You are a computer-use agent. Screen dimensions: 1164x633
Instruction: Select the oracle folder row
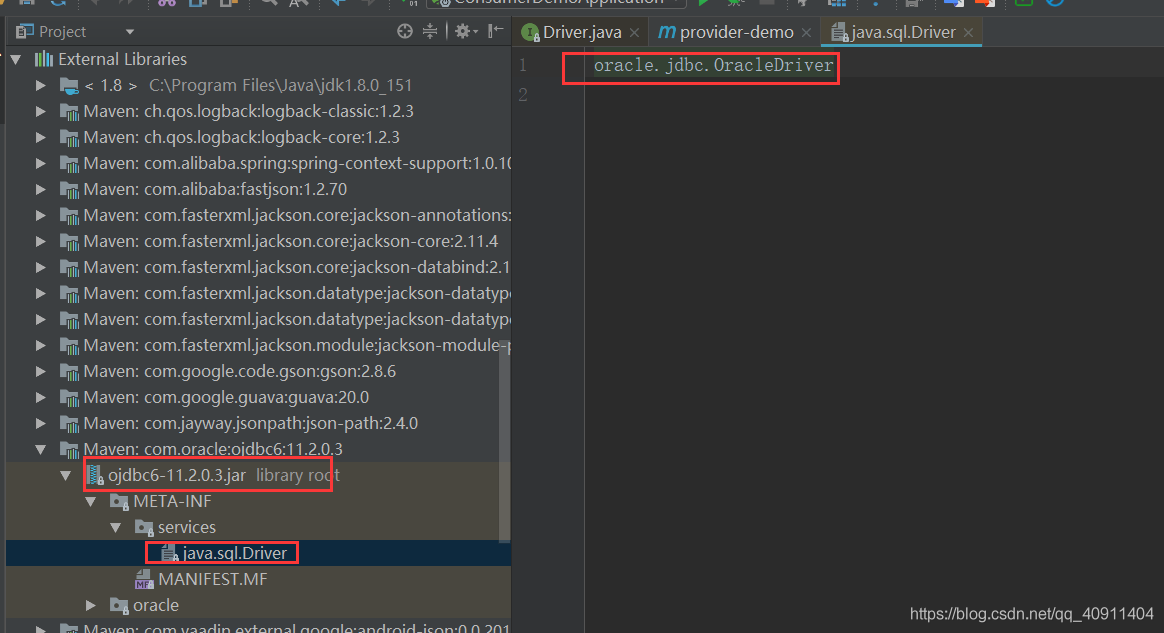258,605
